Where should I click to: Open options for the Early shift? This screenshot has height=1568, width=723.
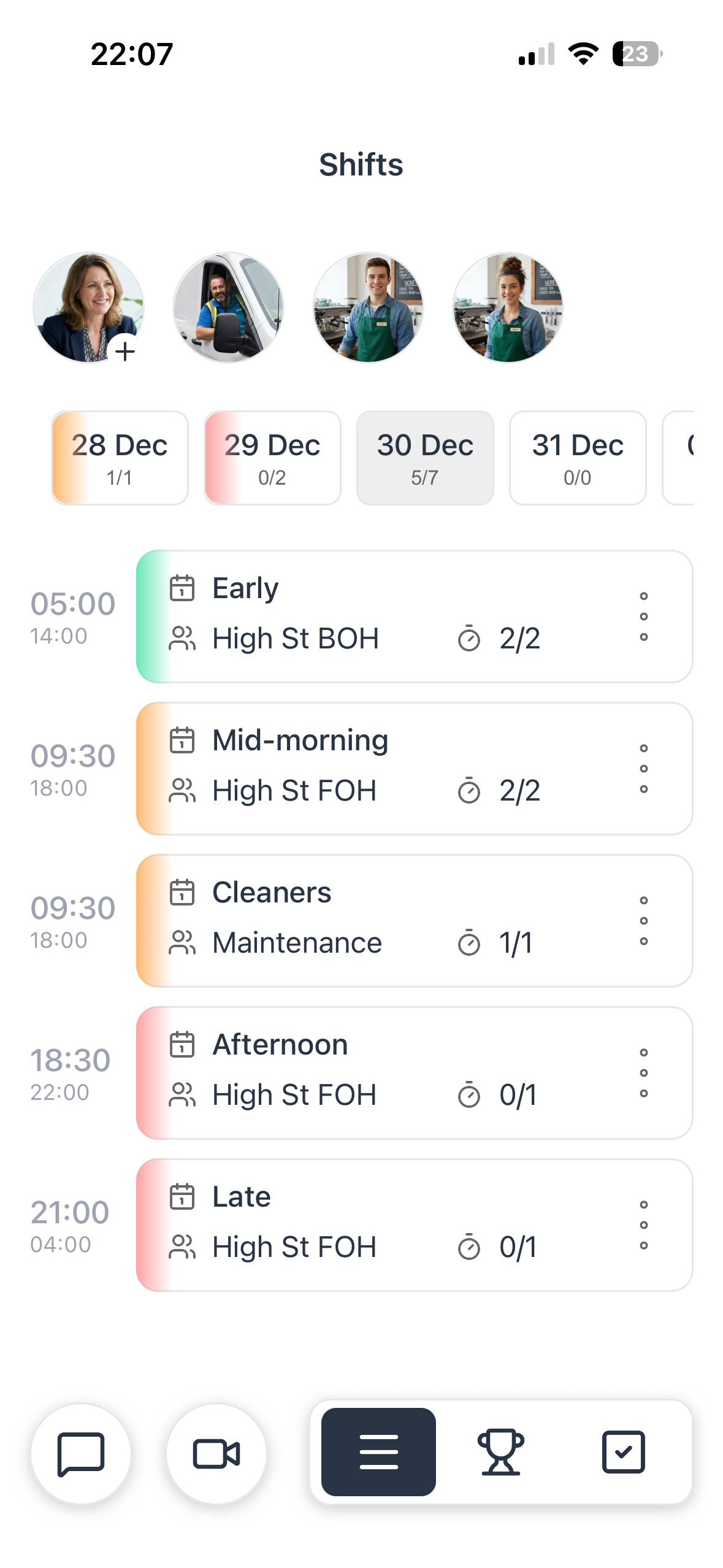click(x=643, y=617)
